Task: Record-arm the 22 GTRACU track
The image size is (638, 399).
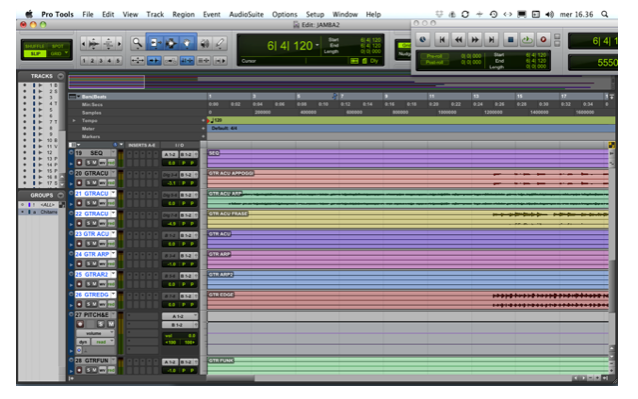Action: 79,223
